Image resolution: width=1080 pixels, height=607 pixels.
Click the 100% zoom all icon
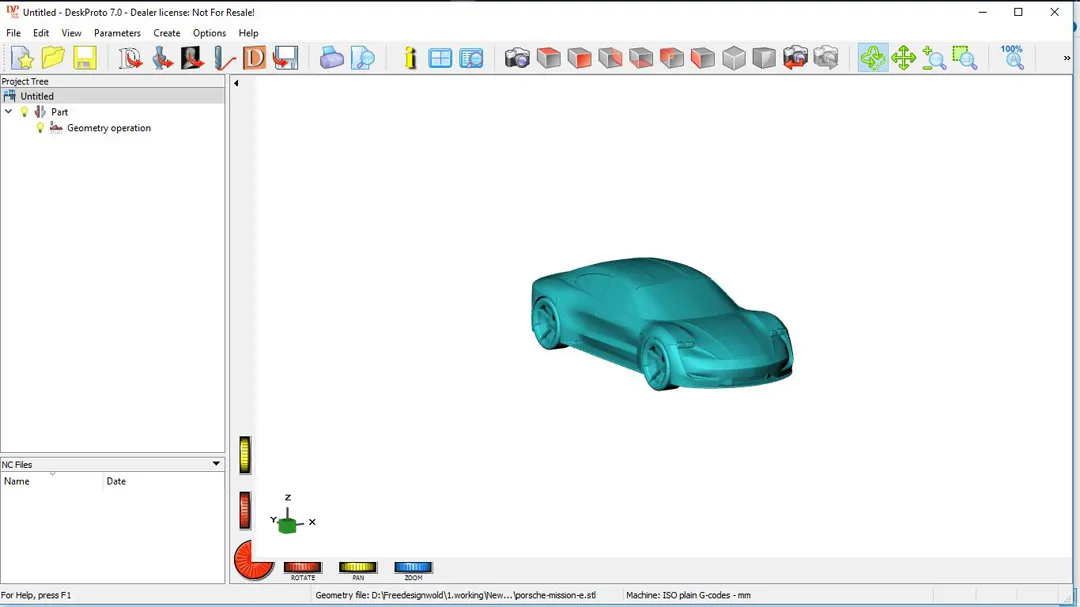tap(1012, 57)
